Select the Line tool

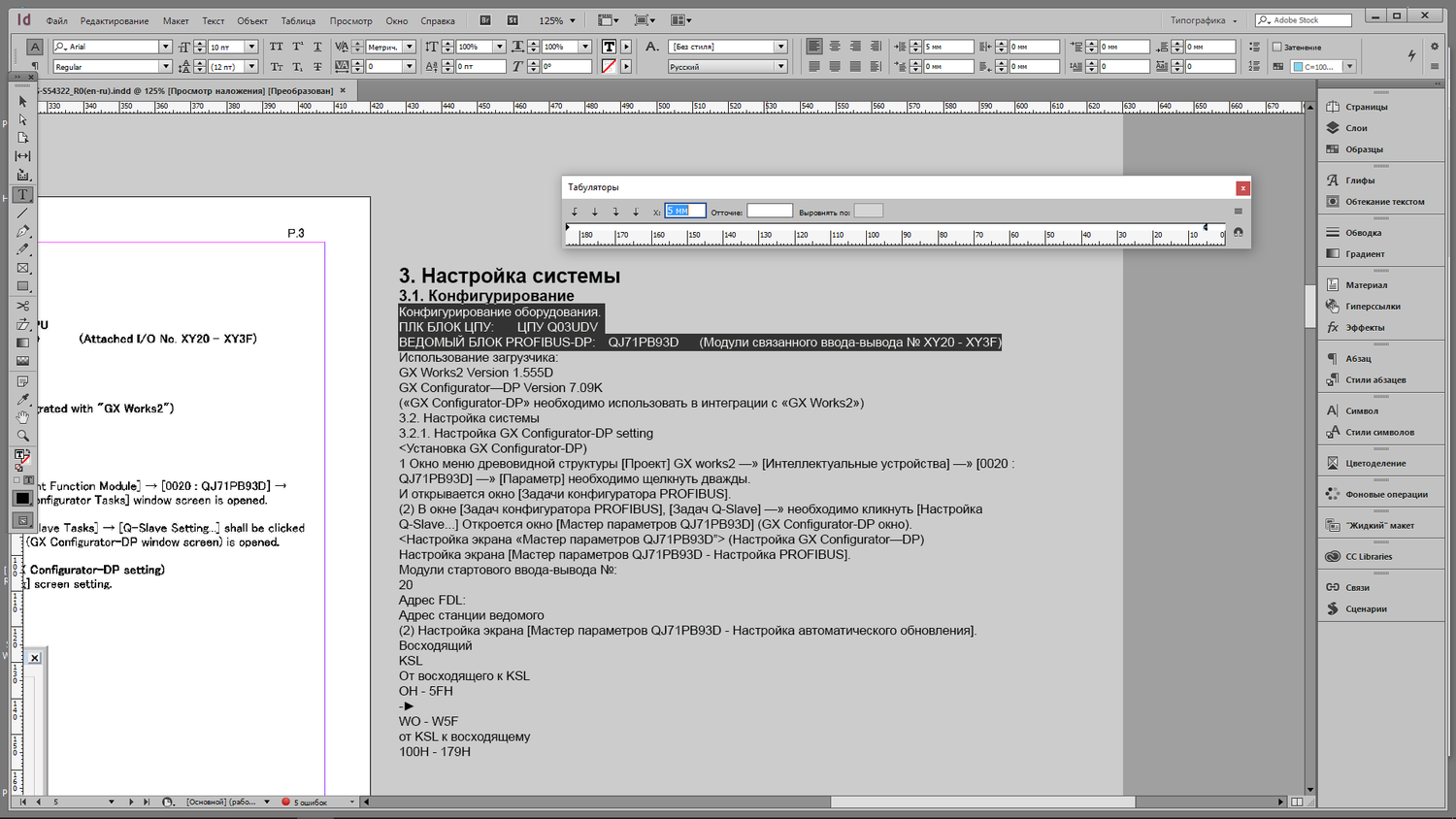pyautogui.click(x=22, y=213)
